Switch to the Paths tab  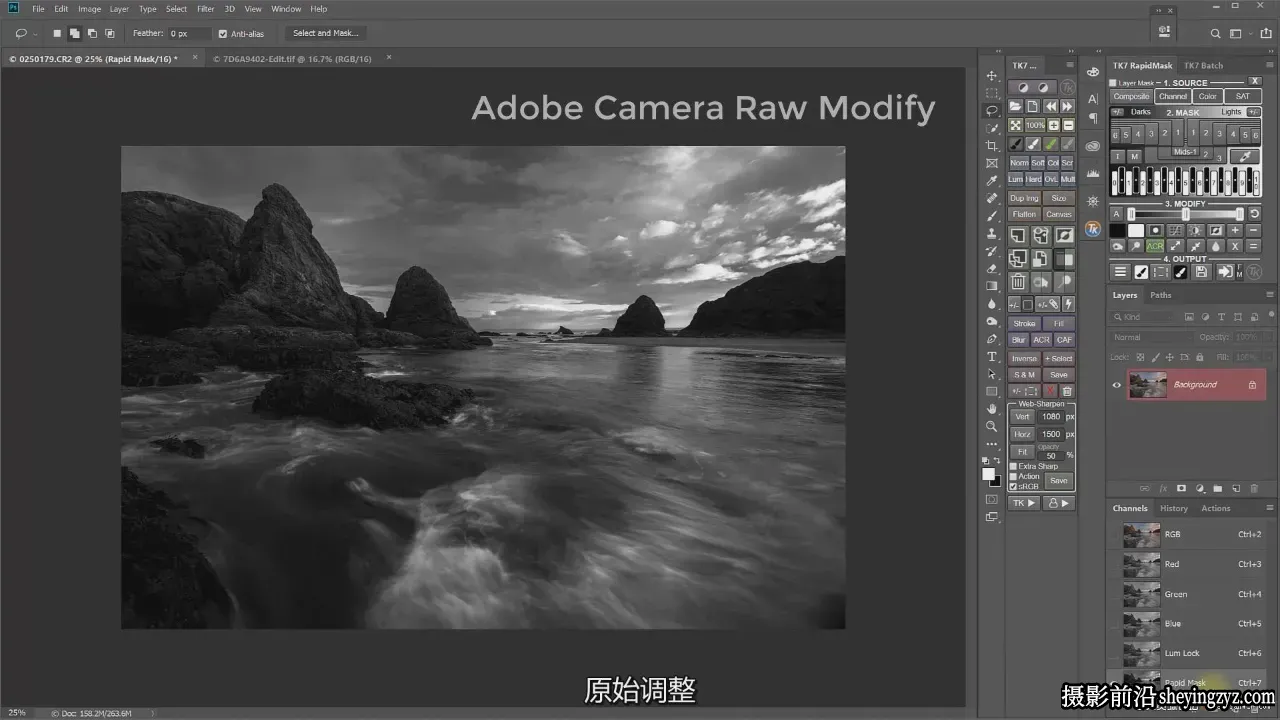[x=1161, y=295]
